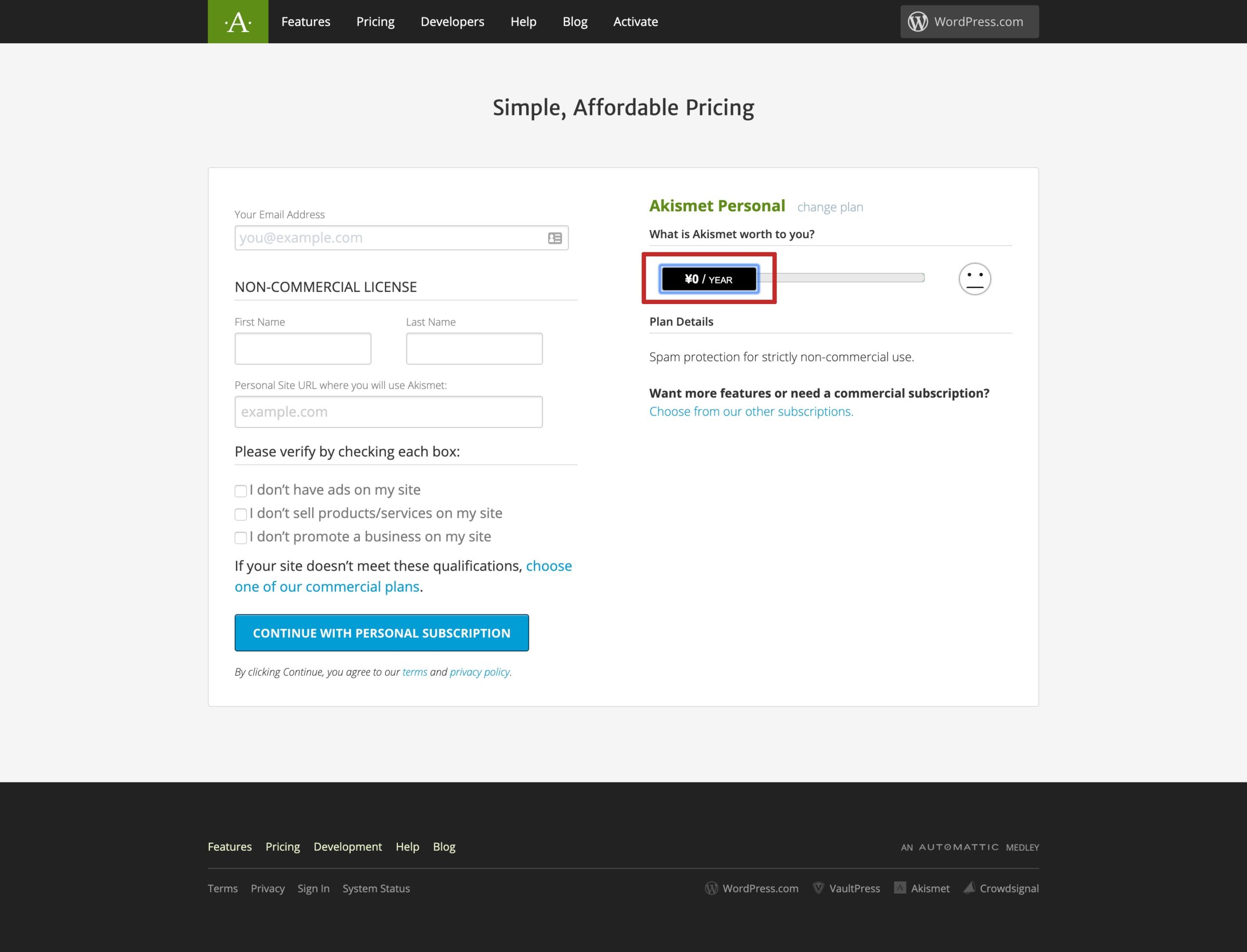
Task: Click the "change plan" link
Action: [830, 208]
